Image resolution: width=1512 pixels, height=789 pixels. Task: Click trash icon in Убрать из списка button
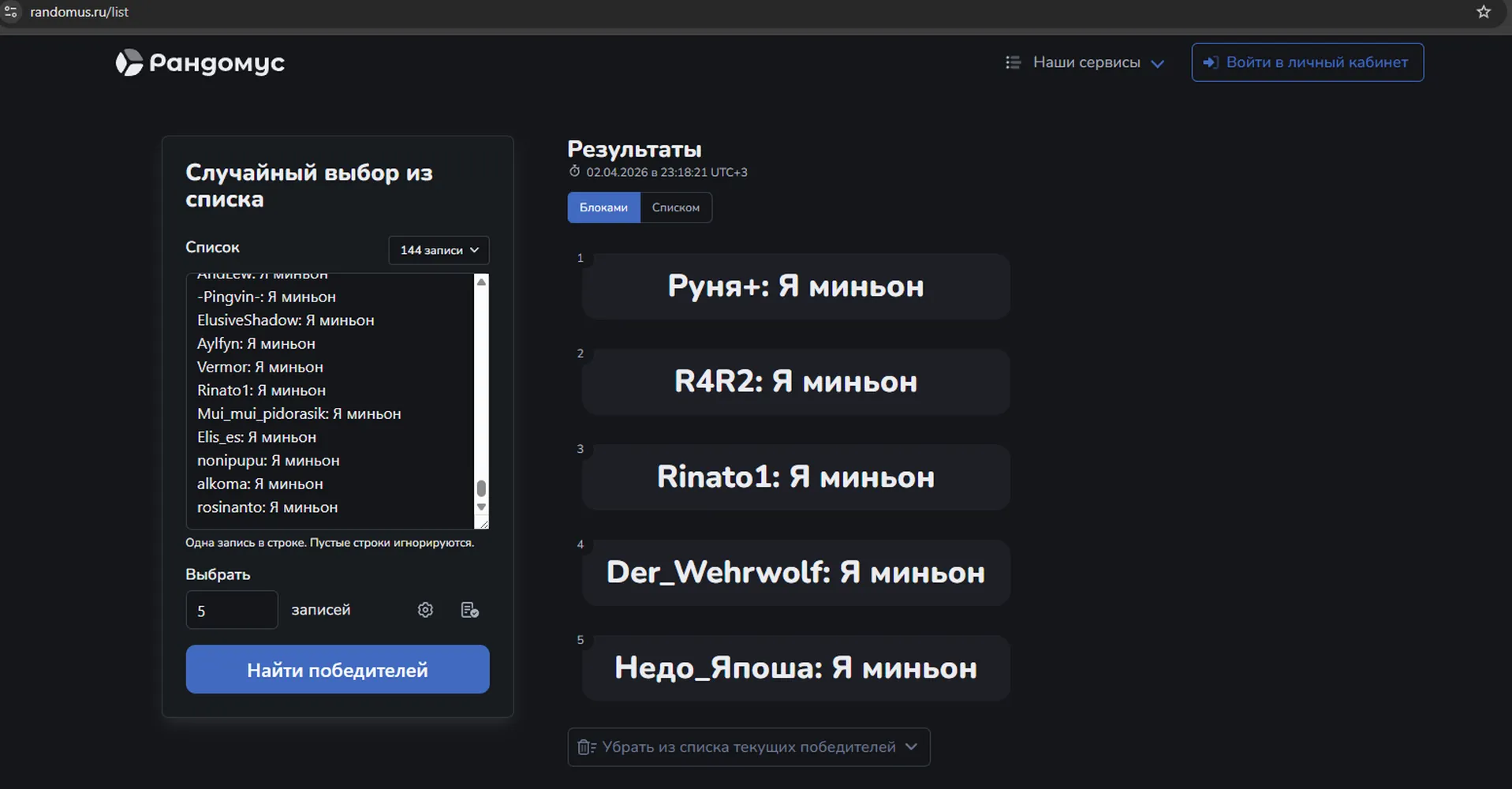[586, 747]
